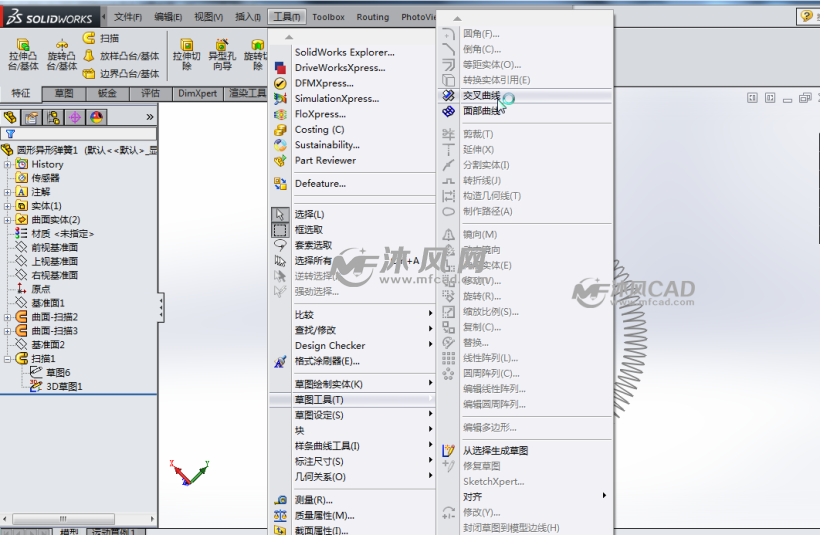Expand the History folder node
The image size is (820, 535).
[9, 164]
